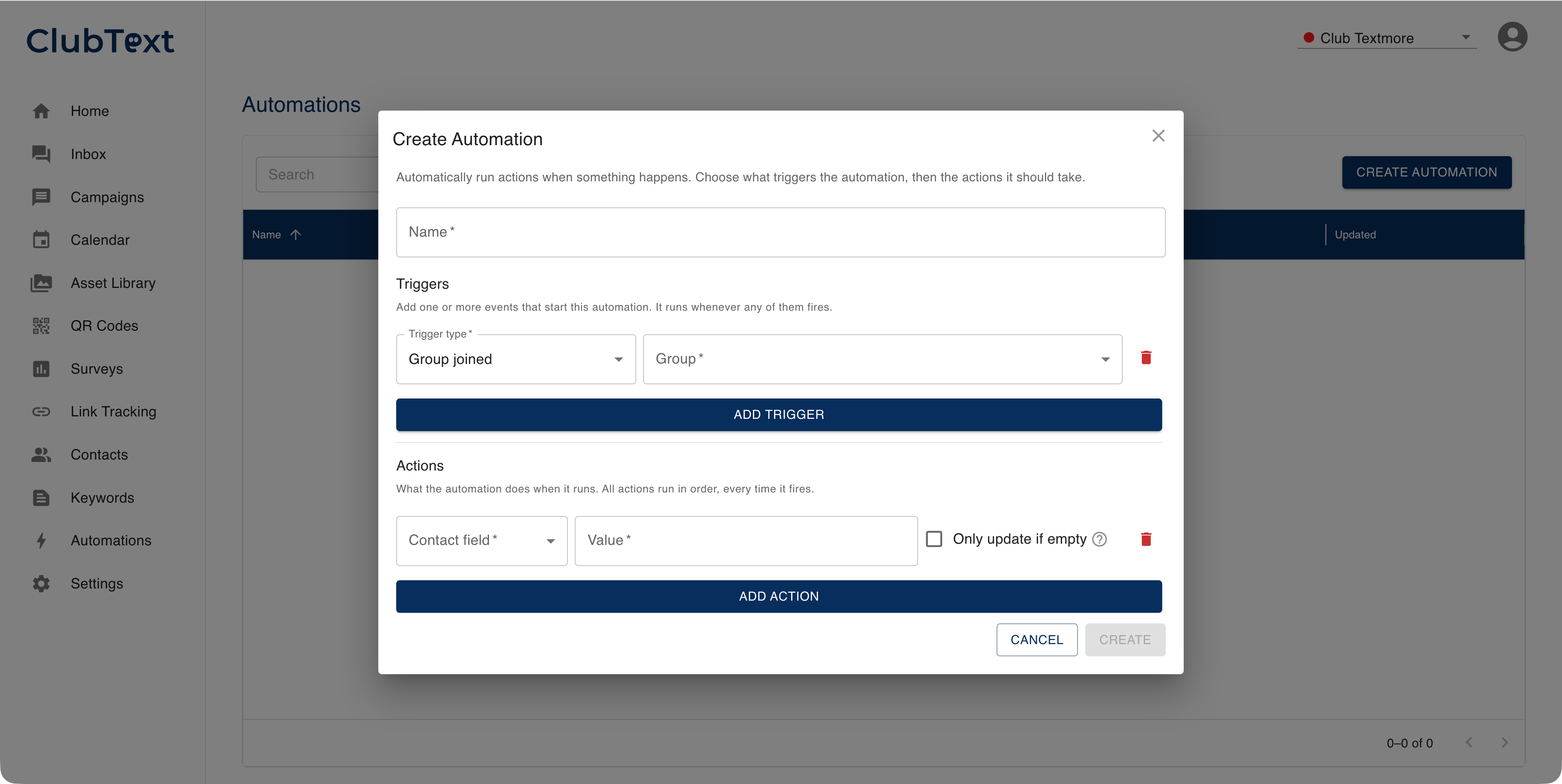Navigate to Link Tracking
This screenshot has width=1562, height=784.
coord(113,412)
